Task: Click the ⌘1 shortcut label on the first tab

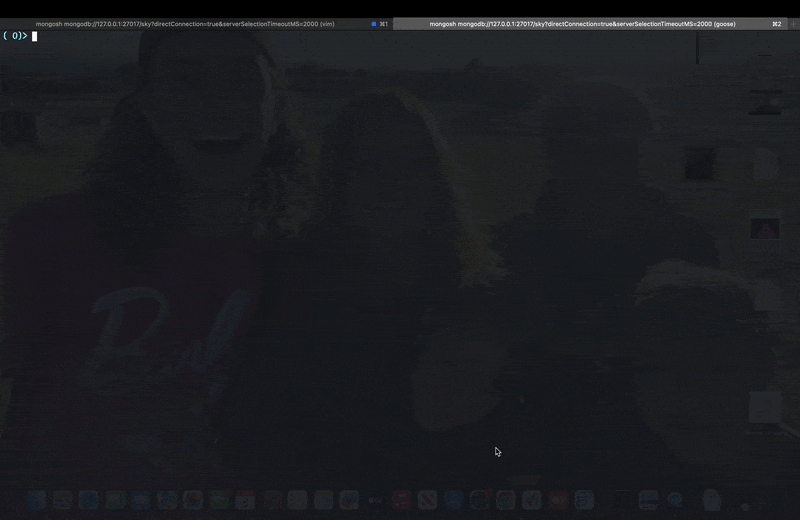Action: click(384, 24)
